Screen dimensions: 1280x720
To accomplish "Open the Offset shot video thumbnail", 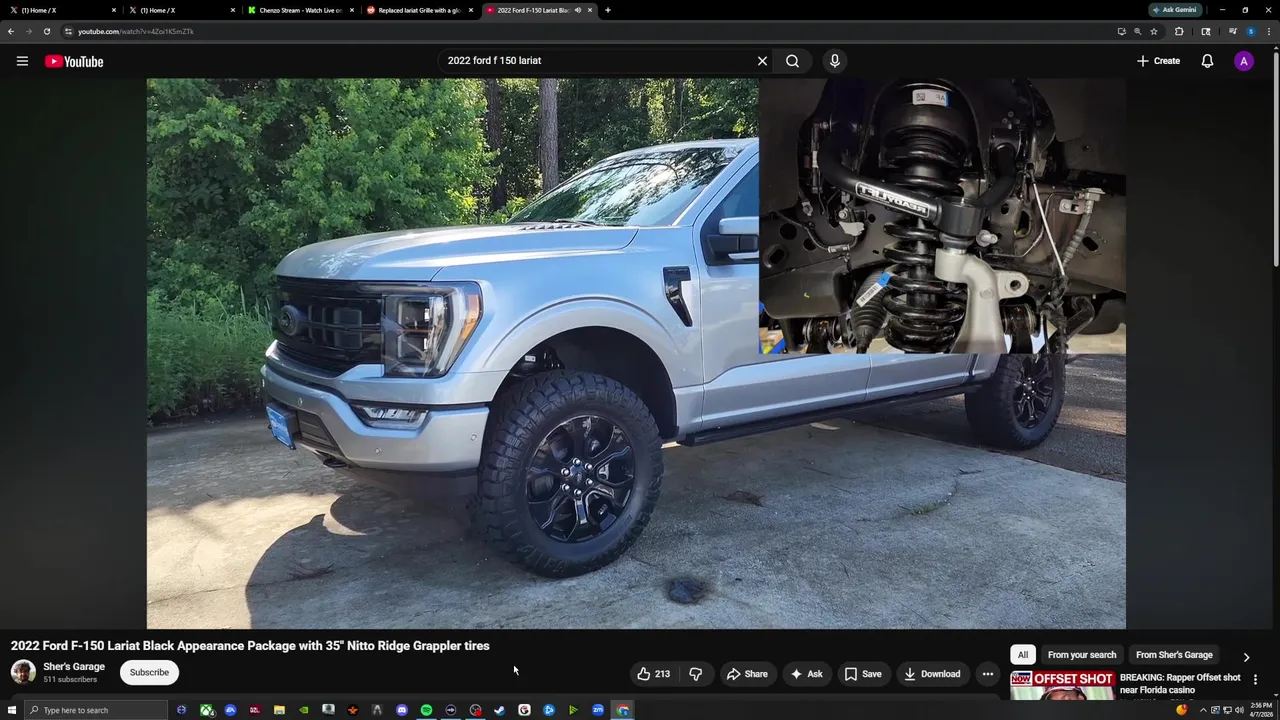I will (1062, 685).
